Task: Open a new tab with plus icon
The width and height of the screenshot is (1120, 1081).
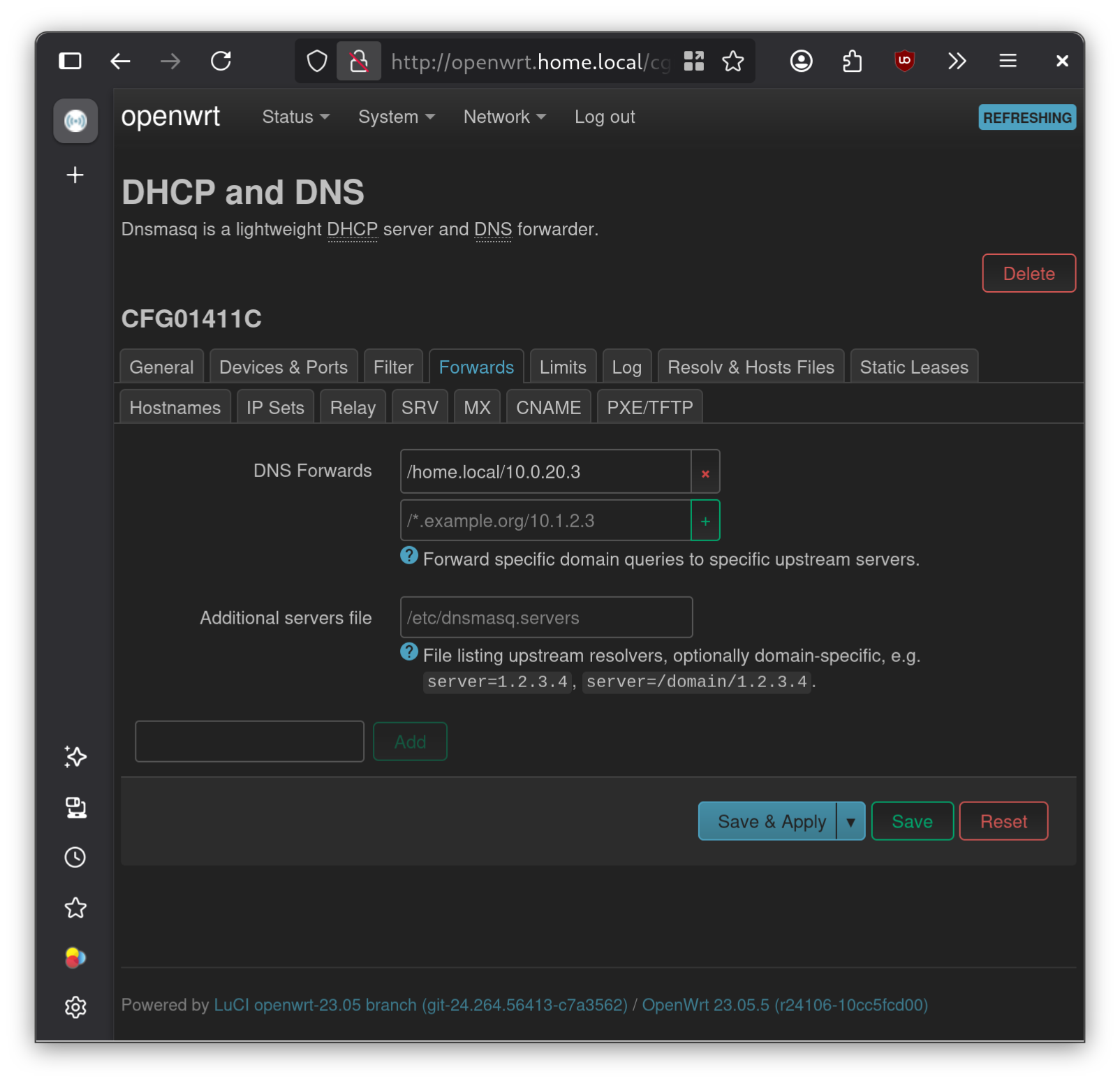Action: (75, 175)
